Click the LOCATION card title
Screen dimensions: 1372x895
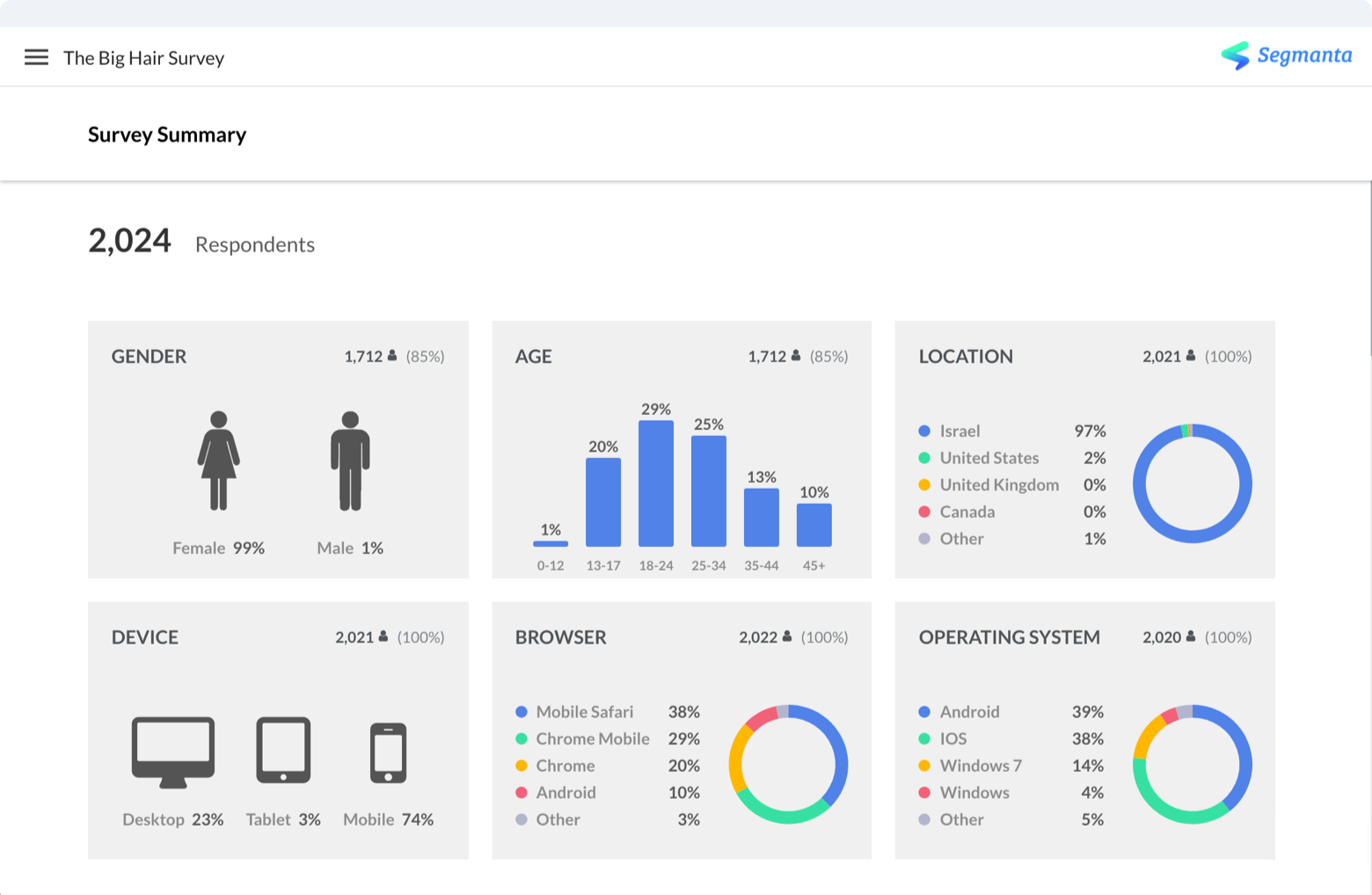(966, 356)
